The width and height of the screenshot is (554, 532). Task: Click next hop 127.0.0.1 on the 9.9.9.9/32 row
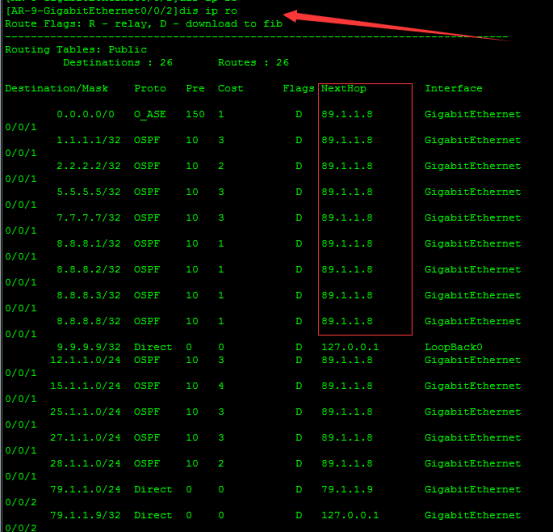[350, 347]
